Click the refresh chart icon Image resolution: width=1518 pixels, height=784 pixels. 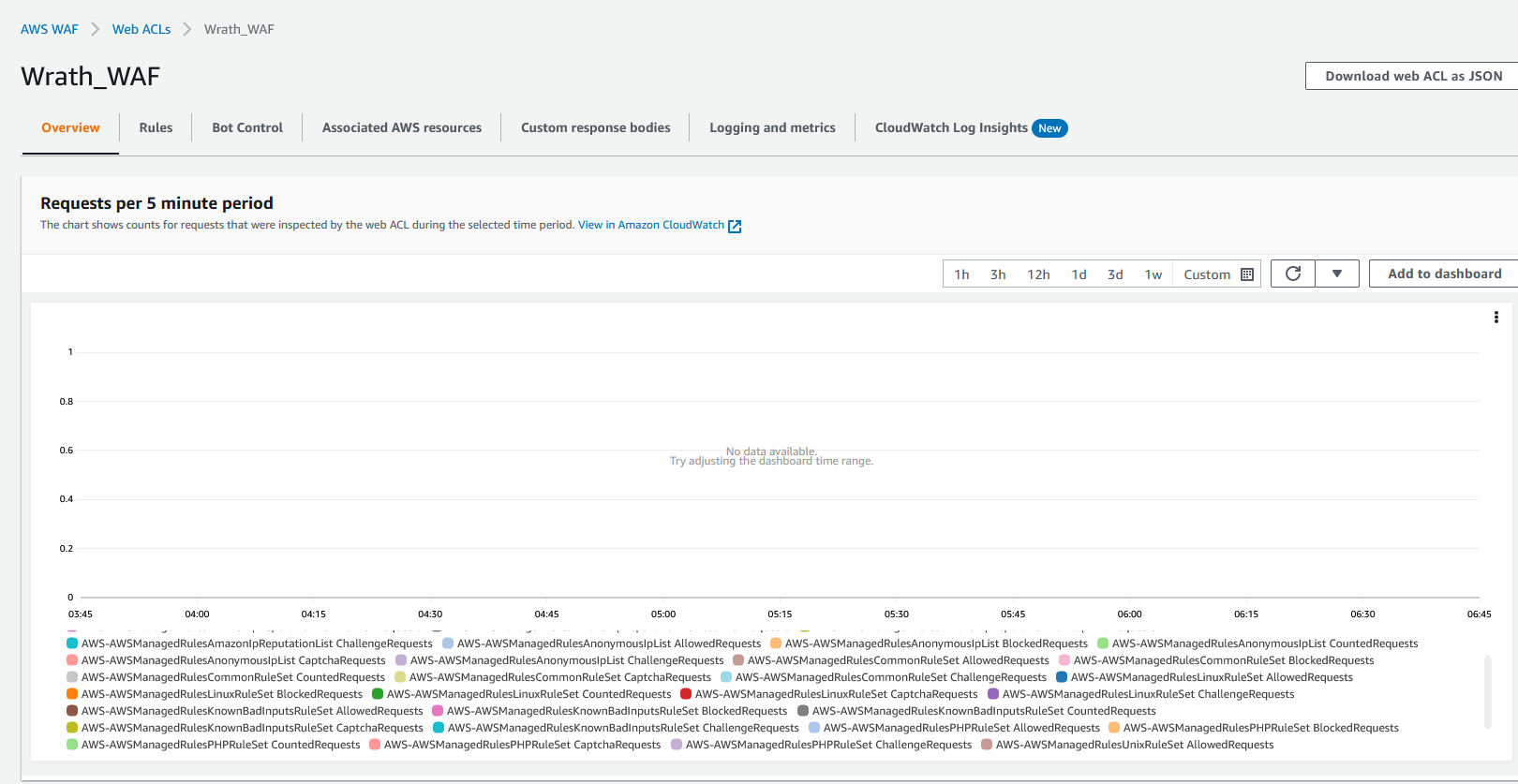click(1293, 274)
